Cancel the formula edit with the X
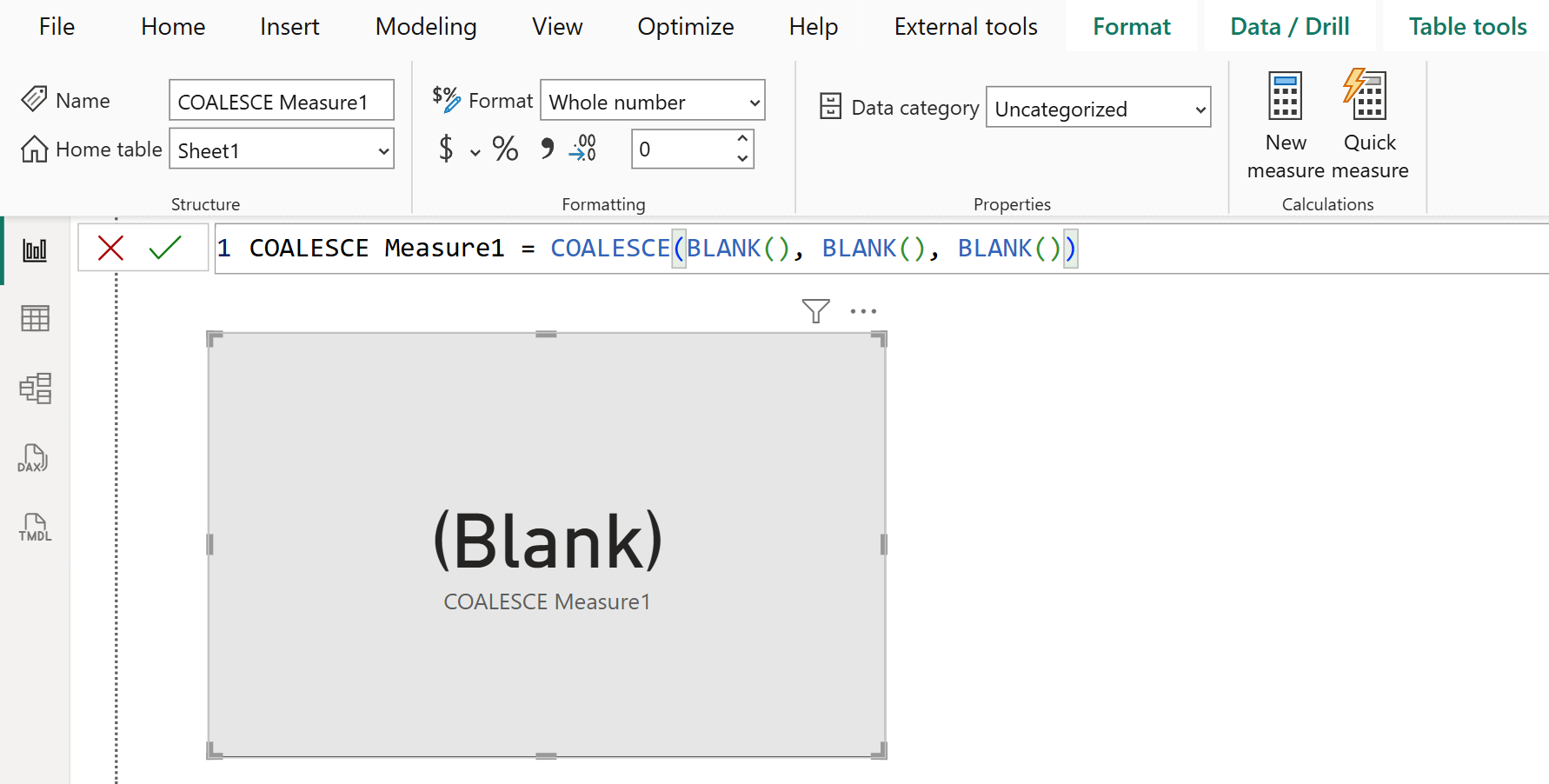The width and height of the screenshot is (1549, 784). pos(110,248)
